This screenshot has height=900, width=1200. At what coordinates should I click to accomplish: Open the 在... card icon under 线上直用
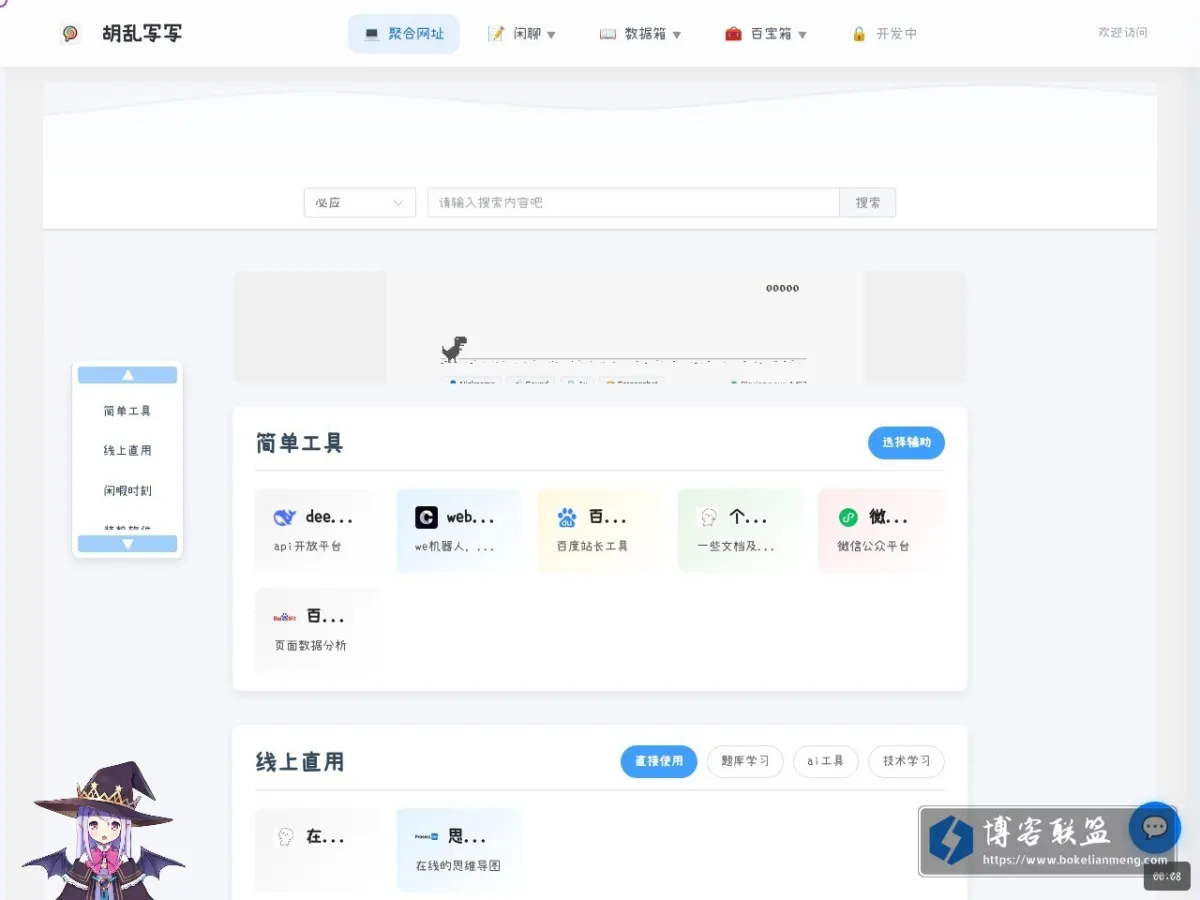285,837
